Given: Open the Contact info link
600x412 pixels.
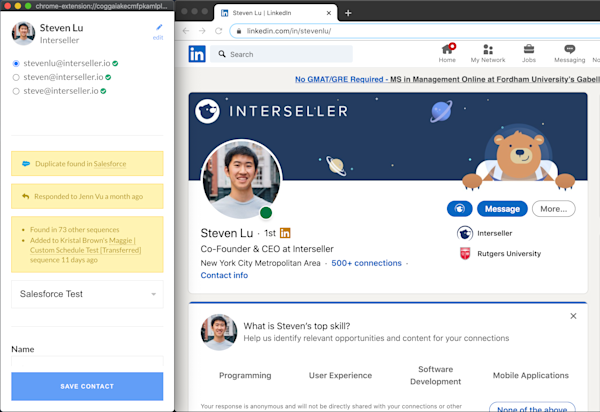Looking at the screenshot, I should click(x=224, y=275).
